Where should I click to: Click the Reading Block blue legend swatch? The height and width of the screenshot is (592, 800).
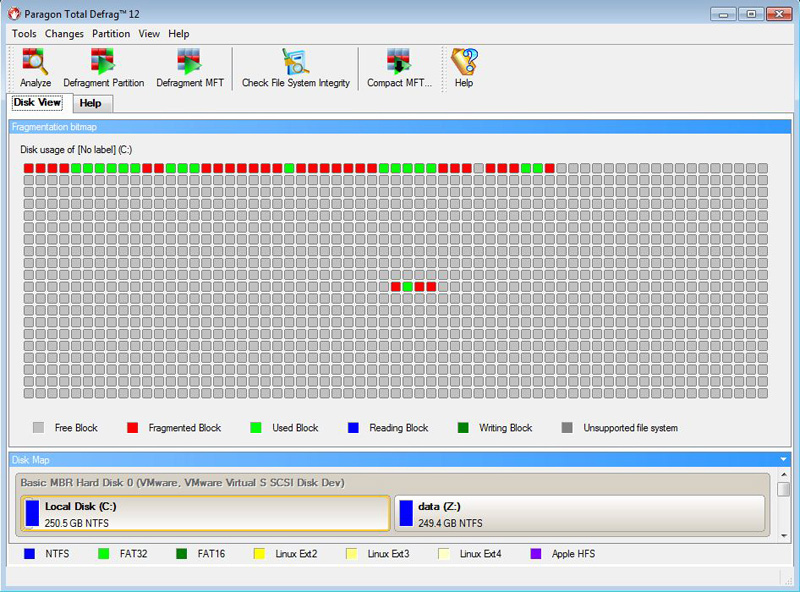[353, 428]
